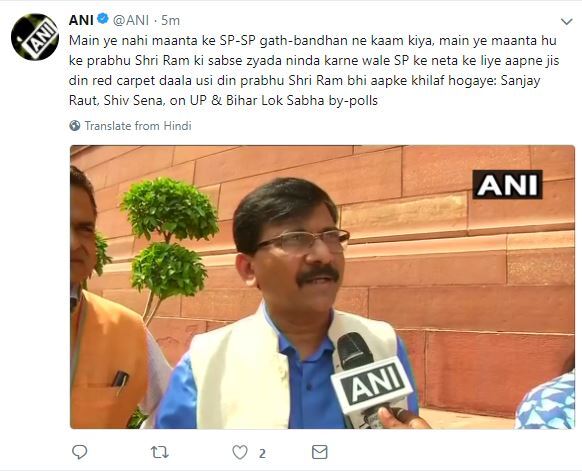
Task: Click the tweet body text
Action: (314, 71)
